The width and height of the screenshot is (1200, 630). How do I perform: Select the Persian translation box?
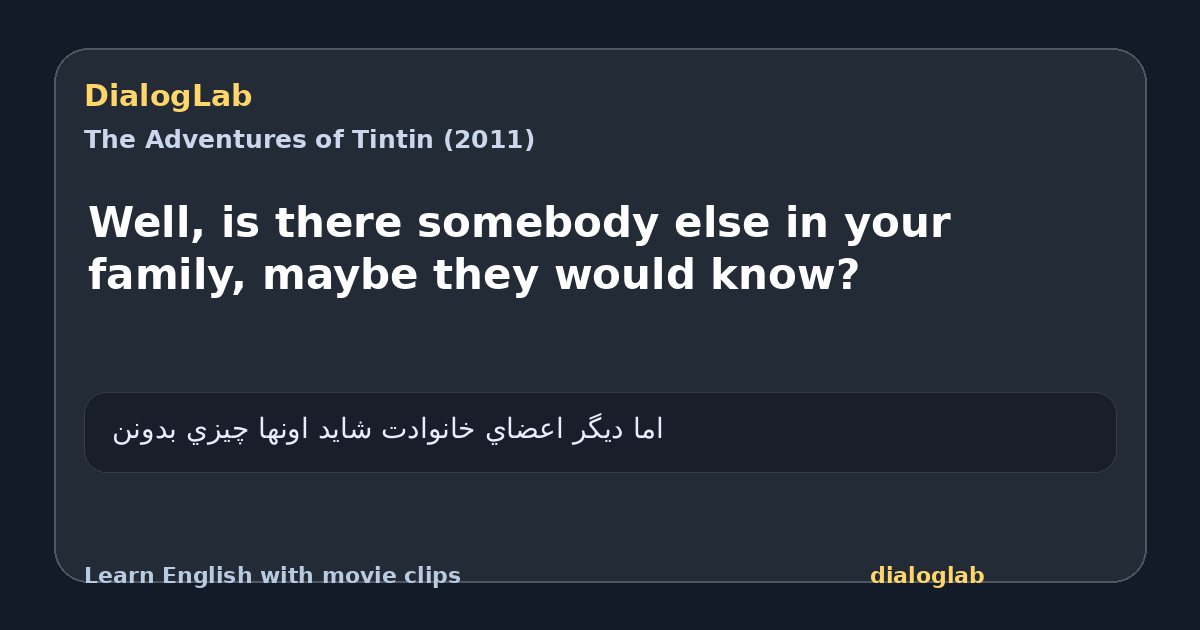[x=600, y=432]
